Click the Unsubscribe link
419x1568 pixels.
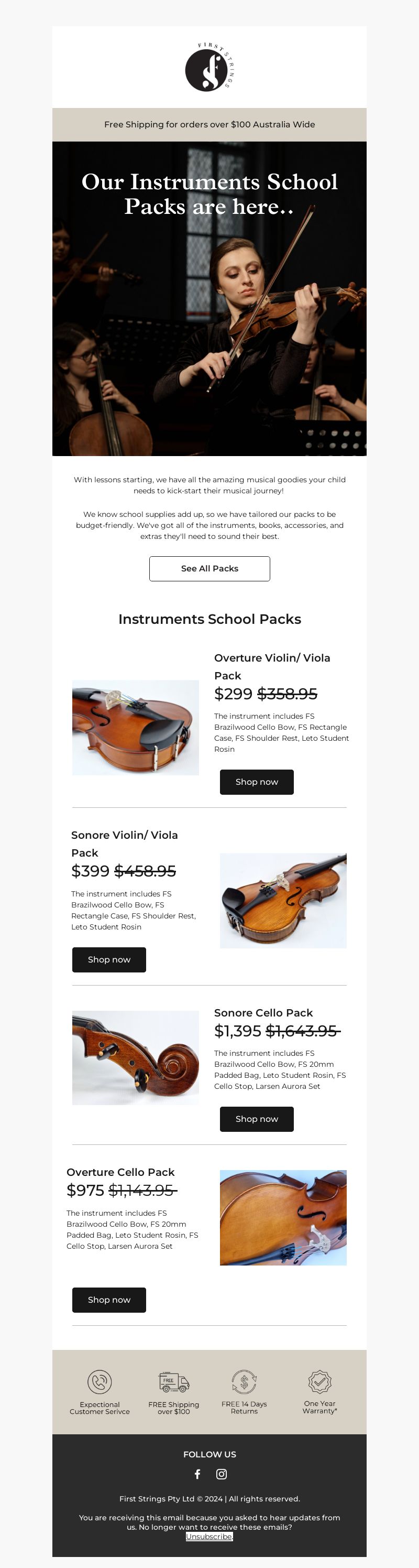tap(209, 1537)
